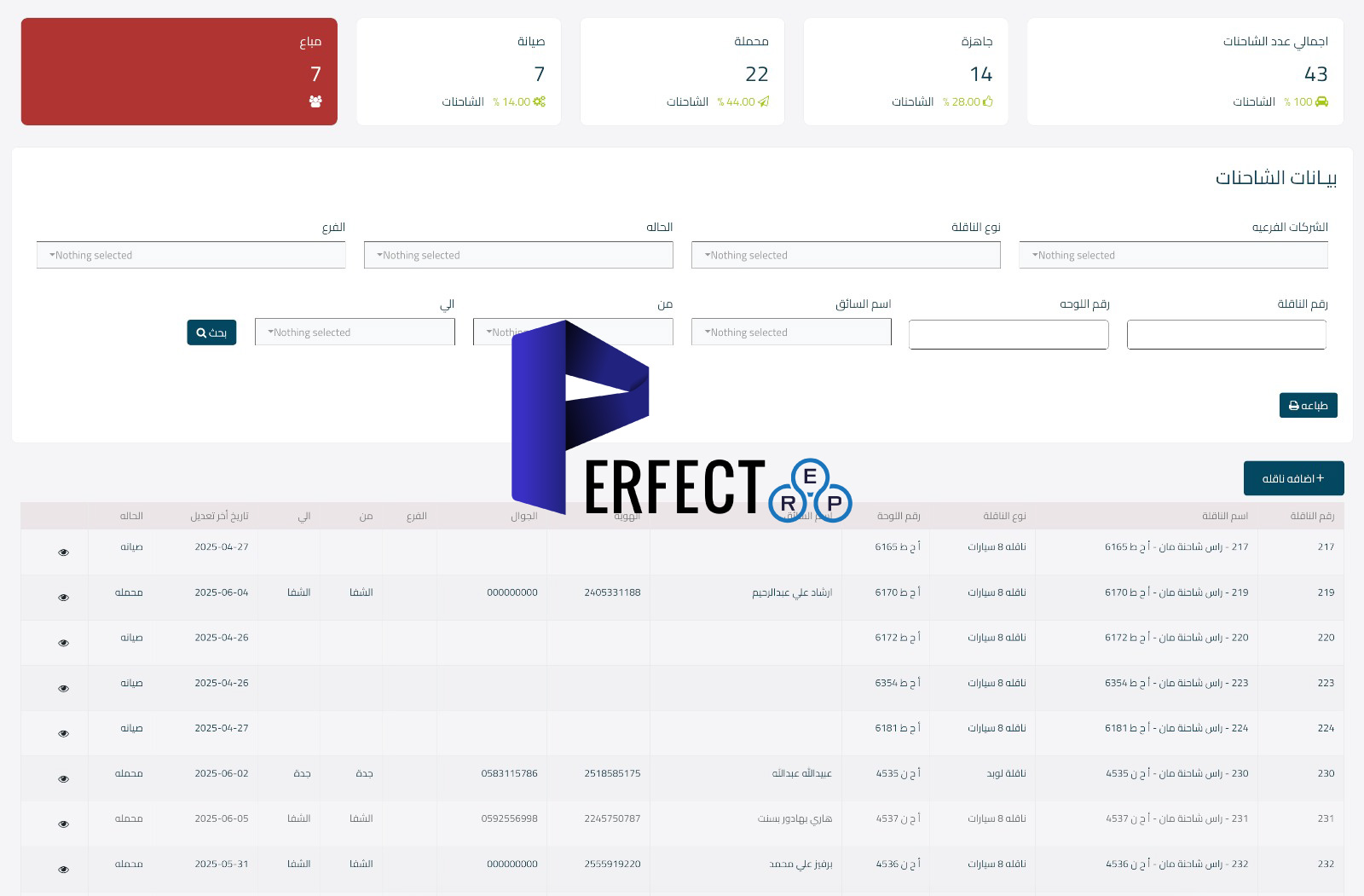1364x896 pixels.
Task: Expand الحاله status dropdown
Action: tap(518, 255)
